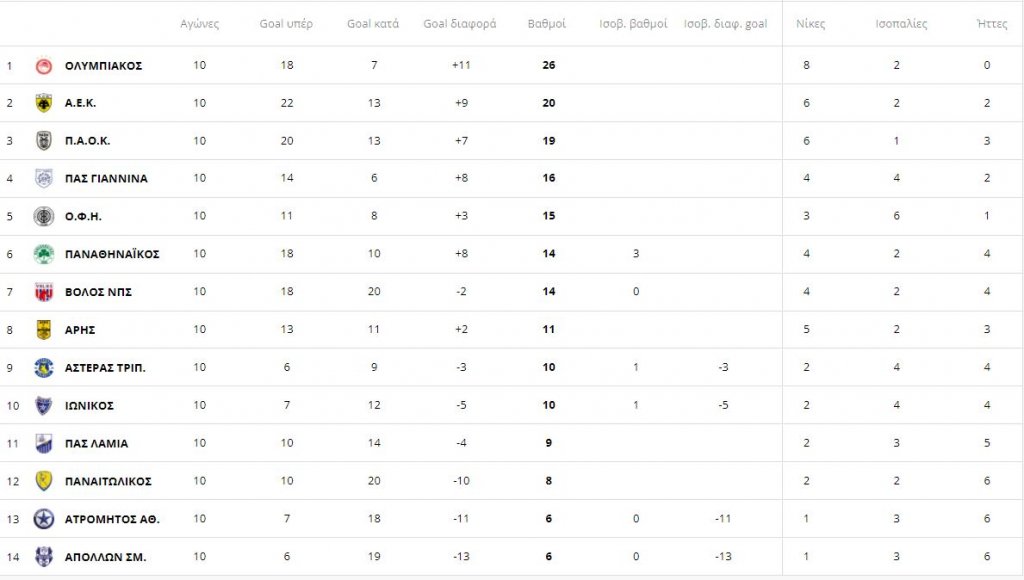Click the Ολυμπιακός team crest icon
The image size is (1024, 580).
pyautogui.click(x=44, y=65)
